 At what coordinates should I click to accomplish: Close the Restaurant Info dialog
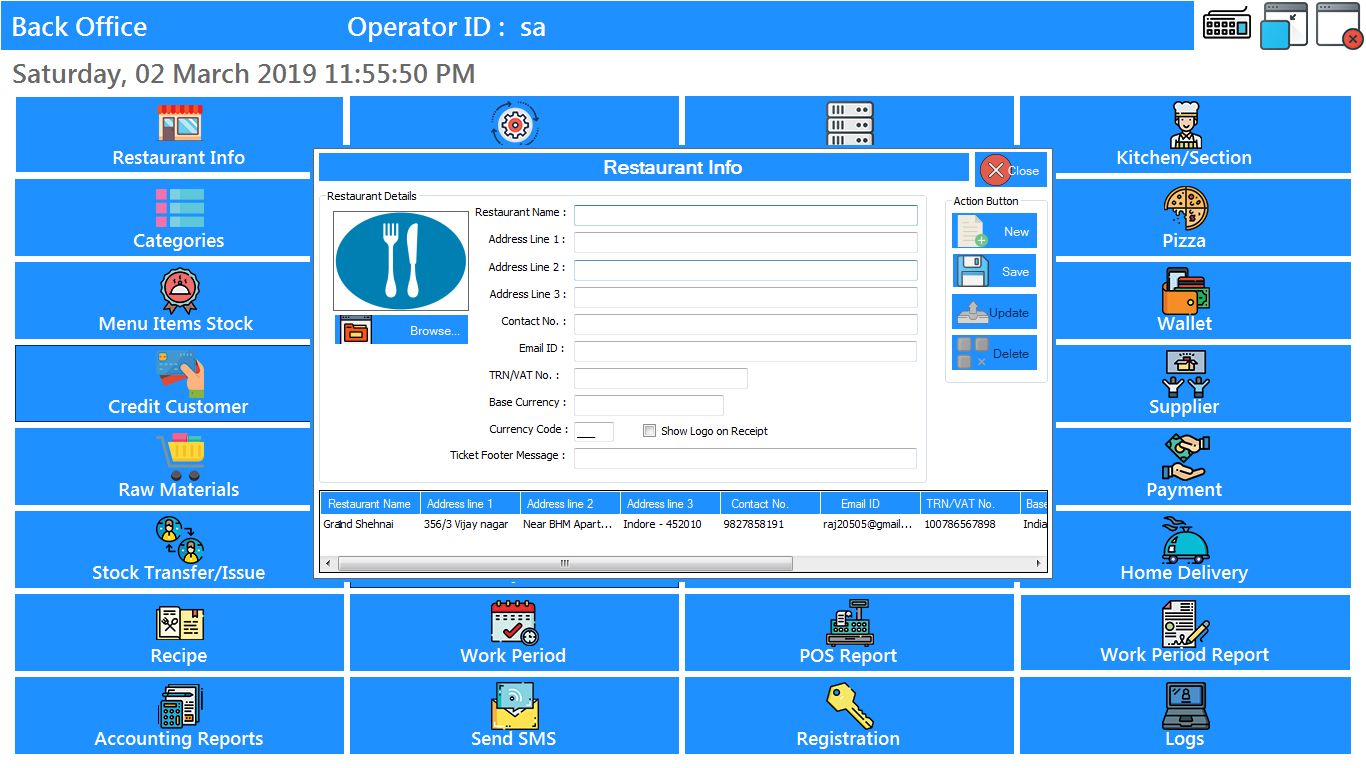coord(1010,170)
